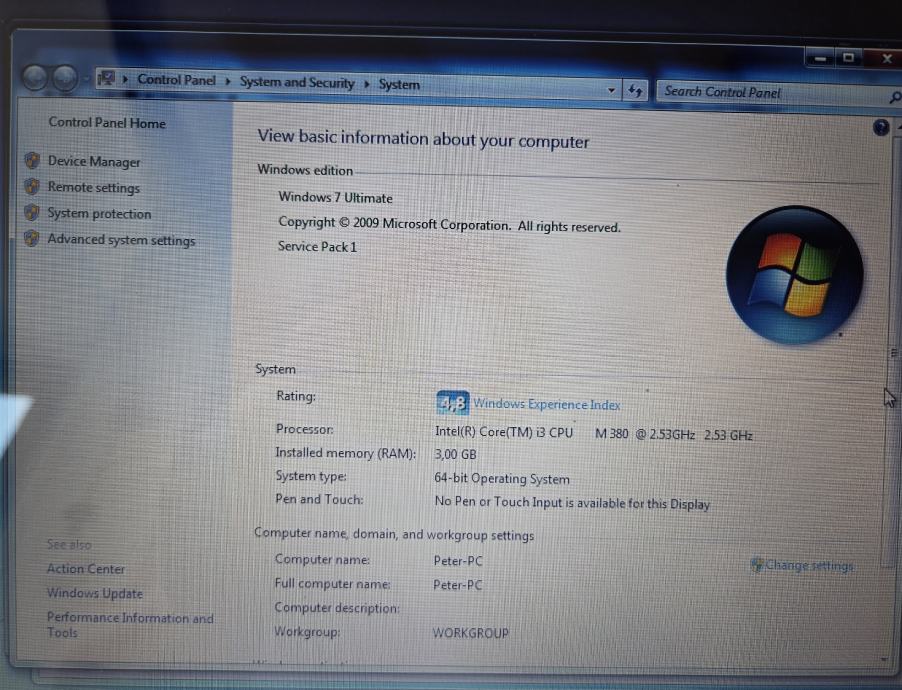Open the blue Help question mark icon
Image resolution: width=902 pixels, height=690 pixels.
pos(880,127)
